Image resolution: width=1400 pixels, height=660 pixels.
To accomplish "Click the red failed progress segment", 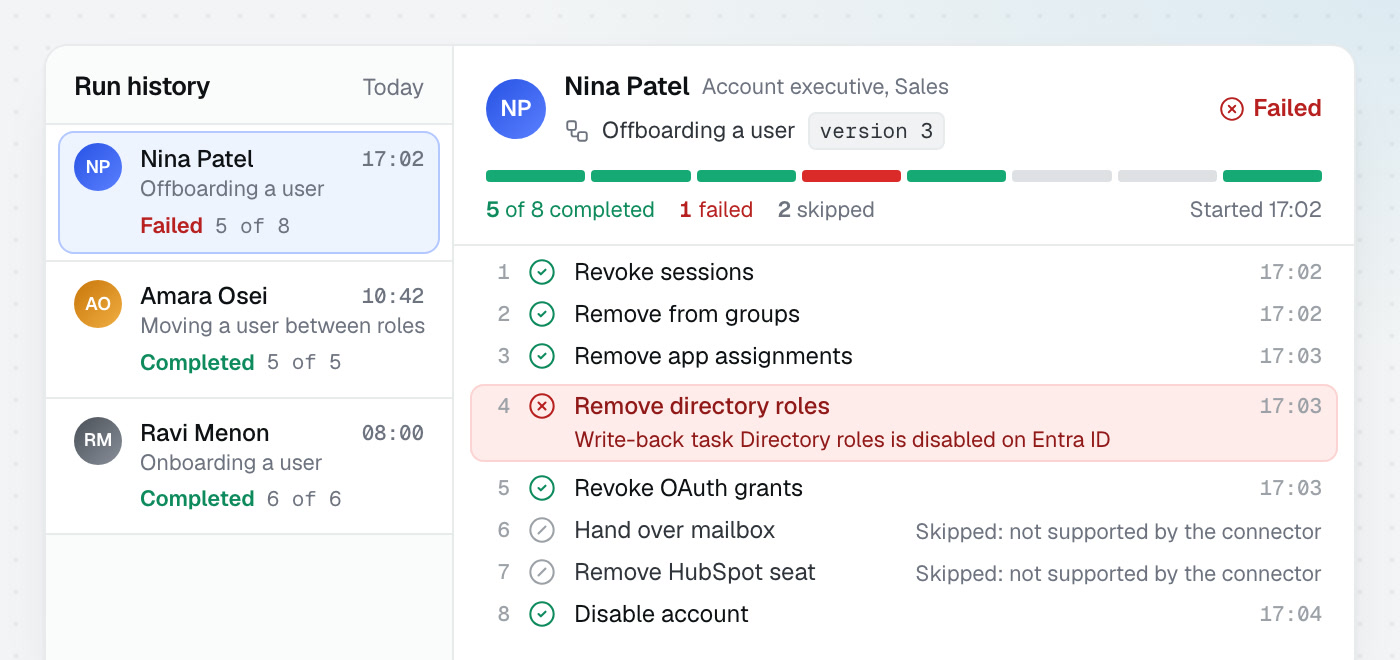I will [851, 176].
